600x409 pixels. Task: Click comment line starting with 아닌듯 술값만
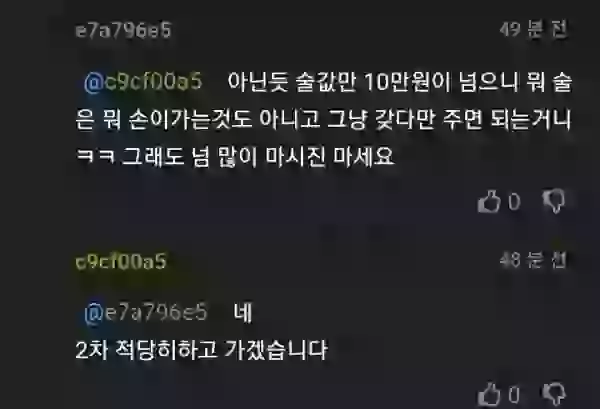tap(400, 82)
